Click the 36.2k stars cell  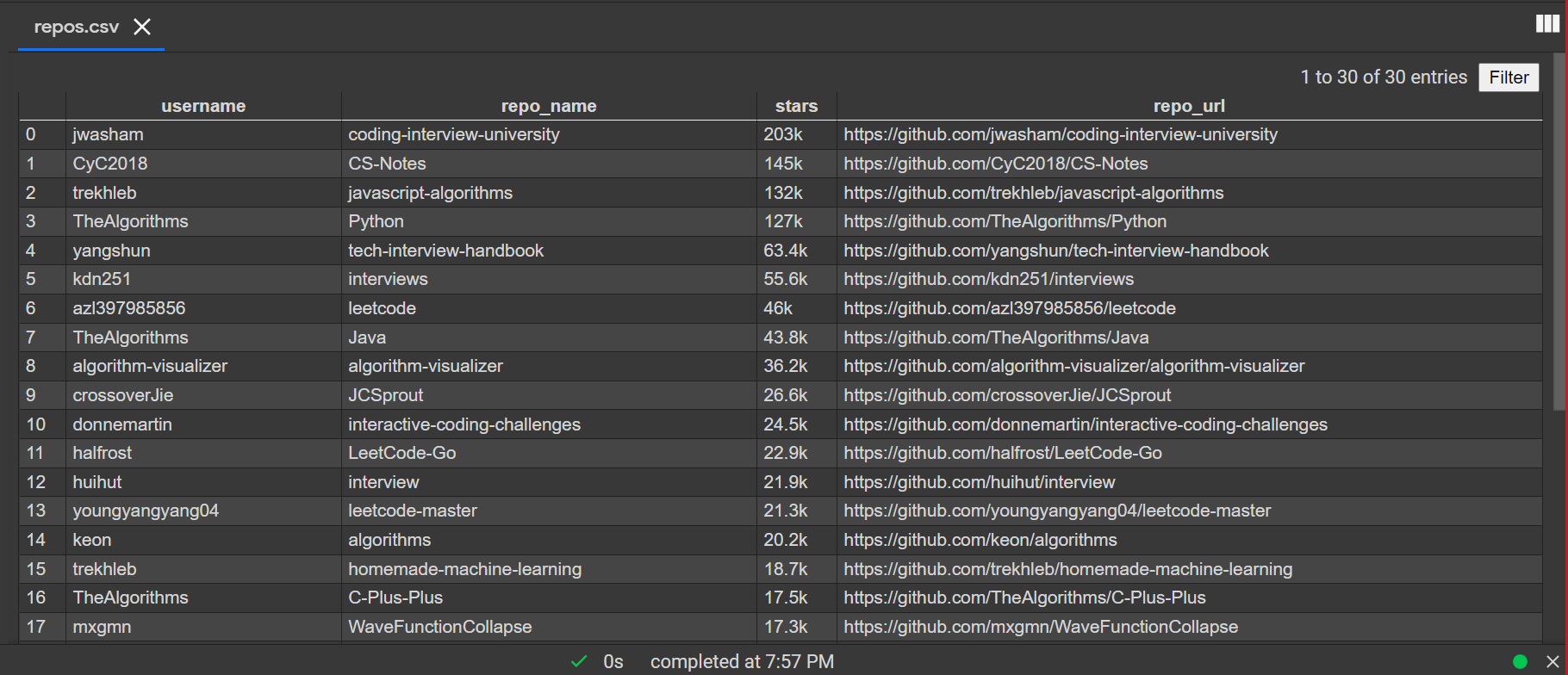tap(796, 366)
